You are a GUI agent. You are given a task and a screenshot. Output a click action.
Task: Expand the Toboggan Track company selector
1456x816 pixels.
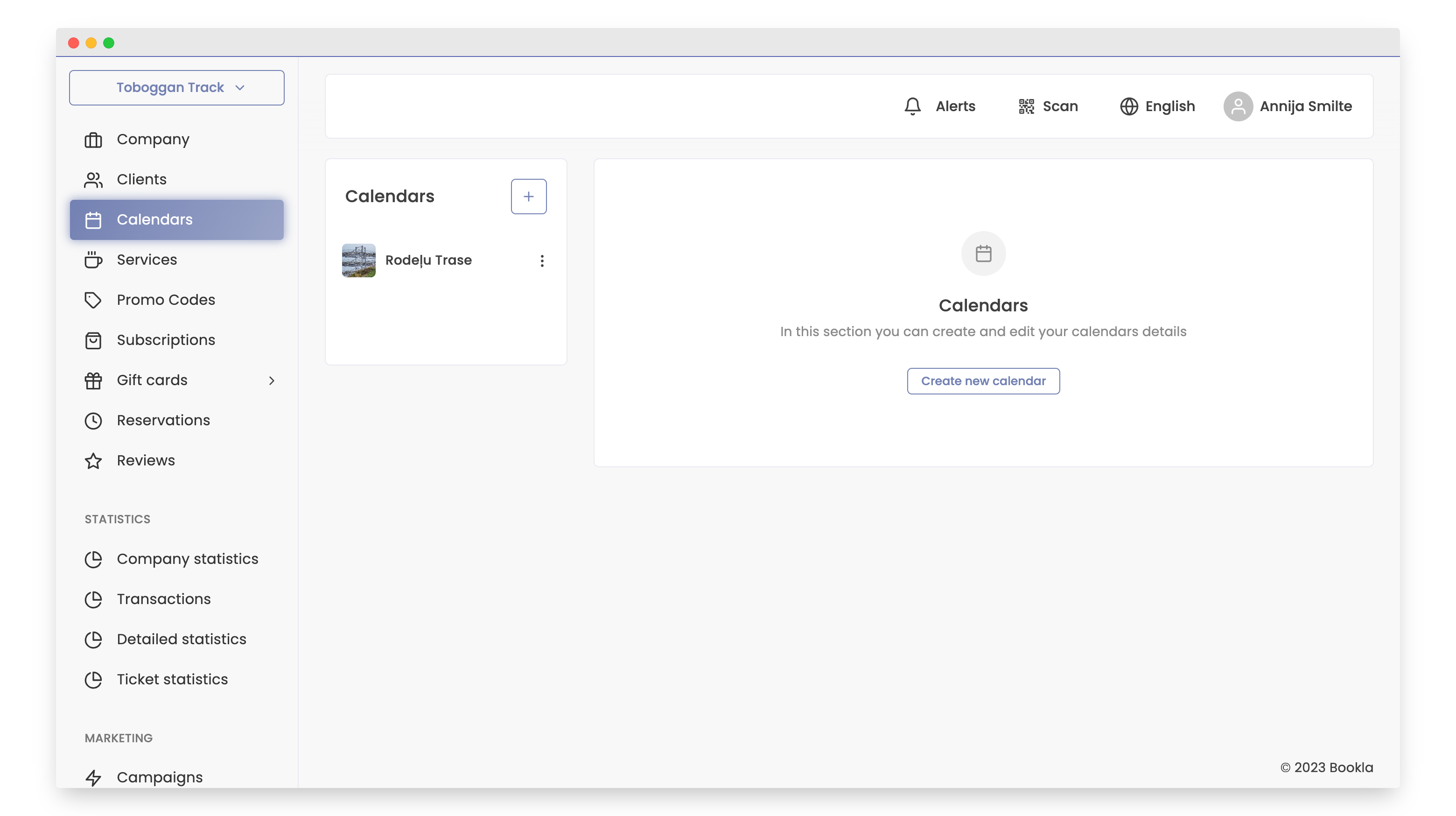point(176,88)
